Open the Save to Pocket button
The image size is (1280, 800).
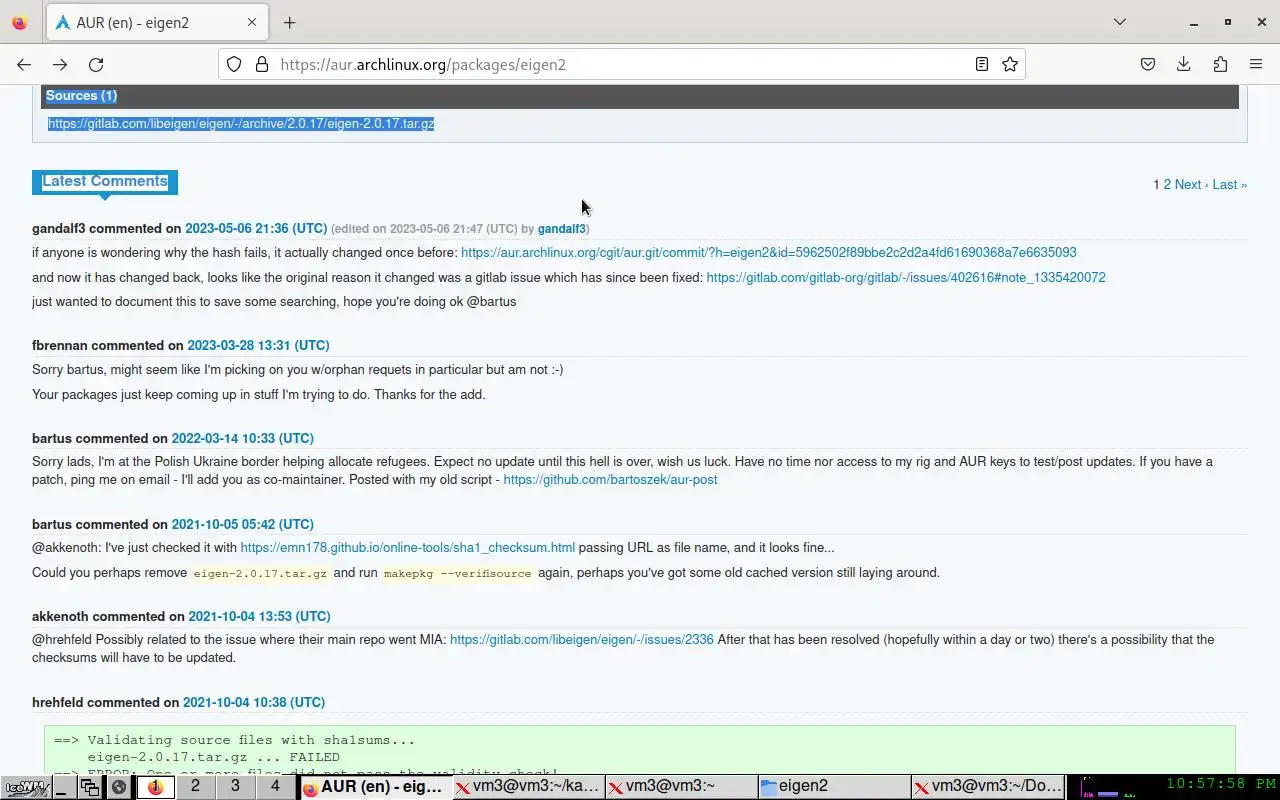1148,64
